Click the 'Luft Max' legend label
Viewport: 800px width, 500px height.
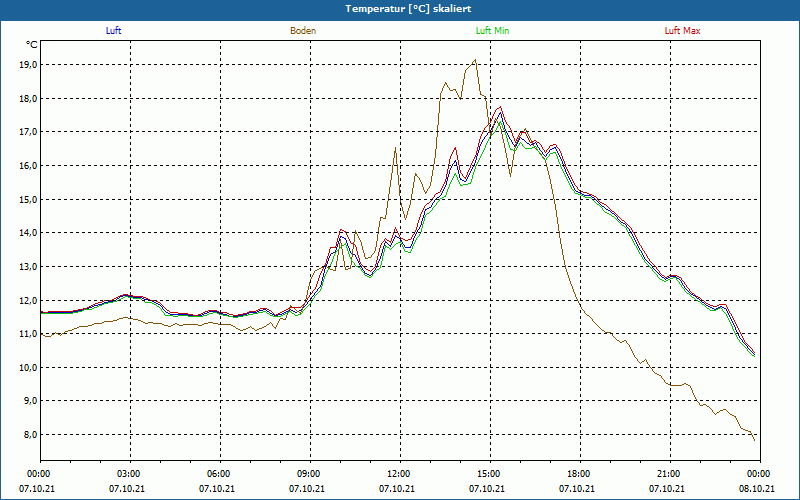click(x=682, y=31)
